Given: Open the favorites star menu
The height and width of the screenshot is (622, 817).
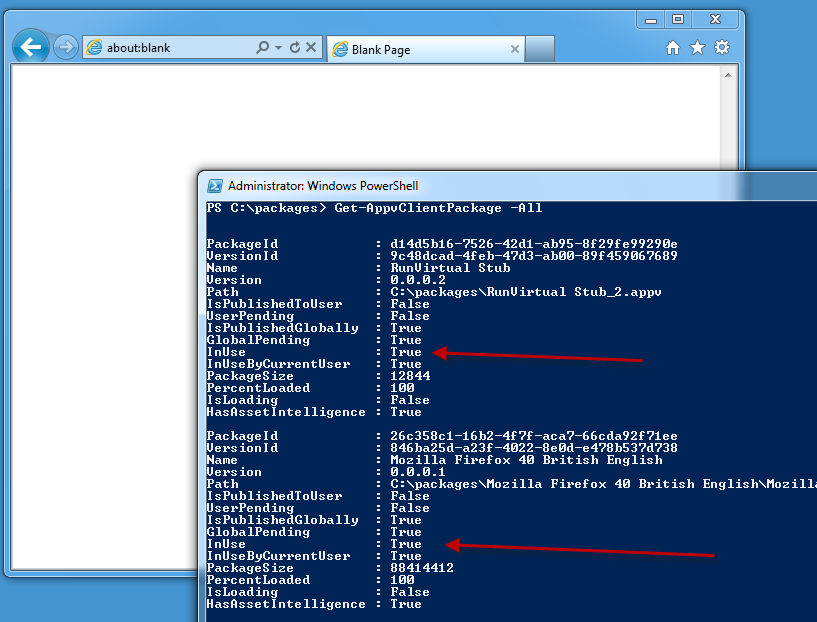Looking at the screenshot, I should coord(697,48).
